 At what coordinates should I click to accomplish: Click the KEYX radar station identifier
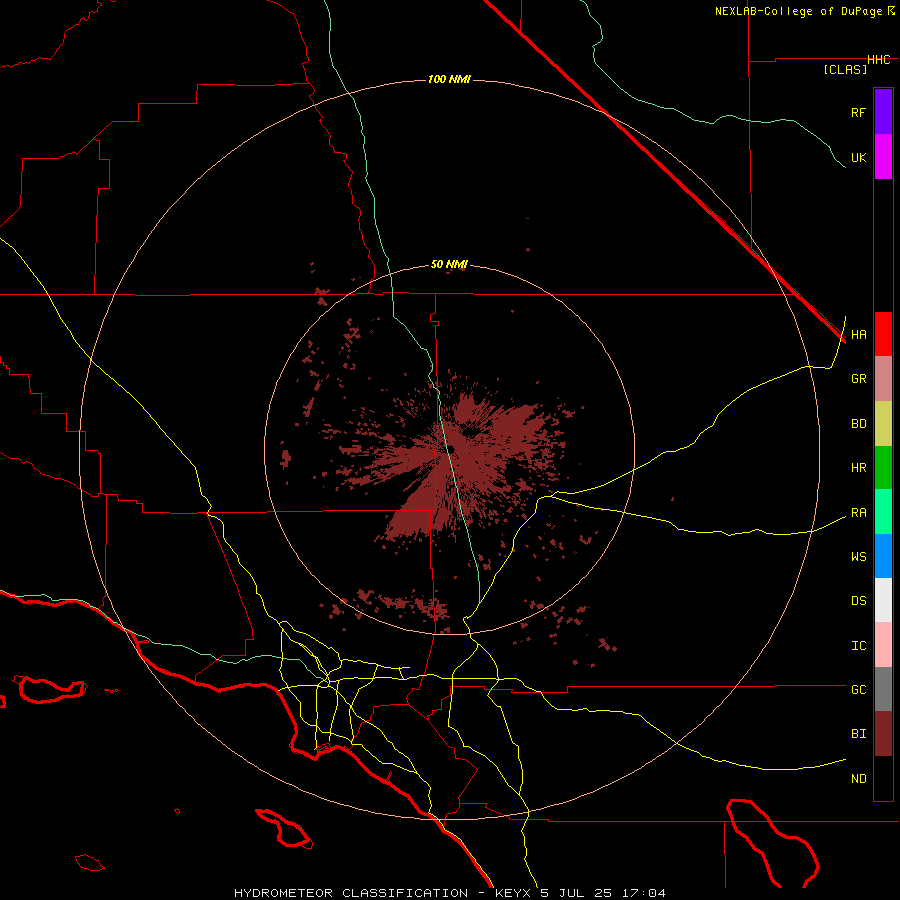512,893
